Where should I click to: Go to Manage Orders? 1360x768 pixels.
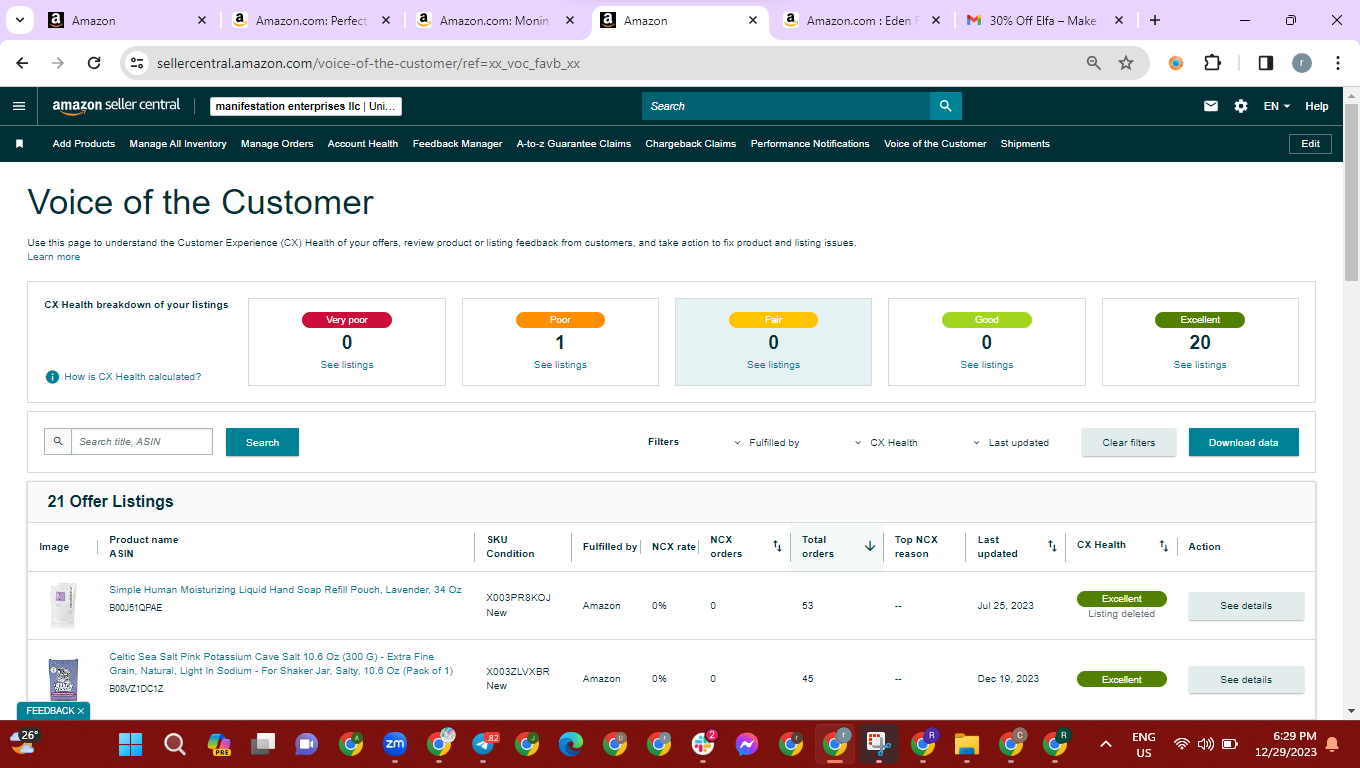pyautogui.click(x=277, y=144)
